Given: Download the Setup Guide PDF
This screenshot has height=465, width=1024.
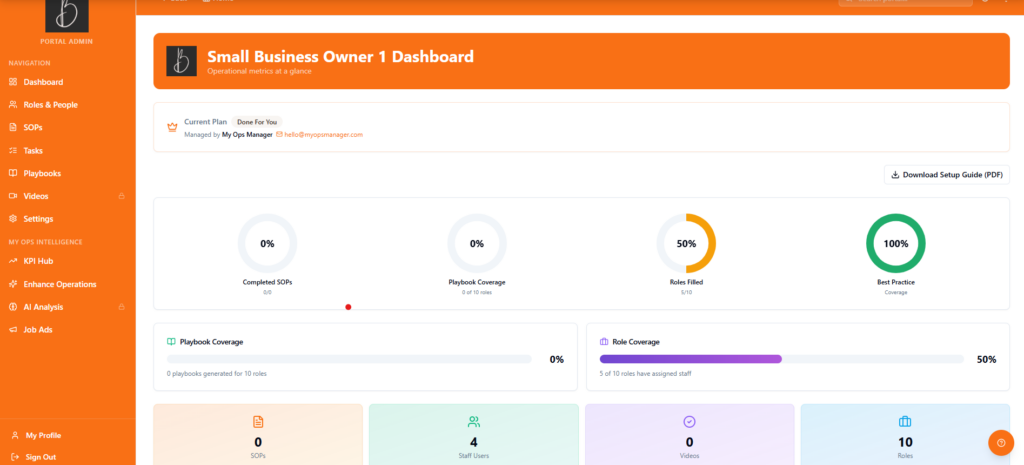Looking at the screenshot, I should point(946,175).
